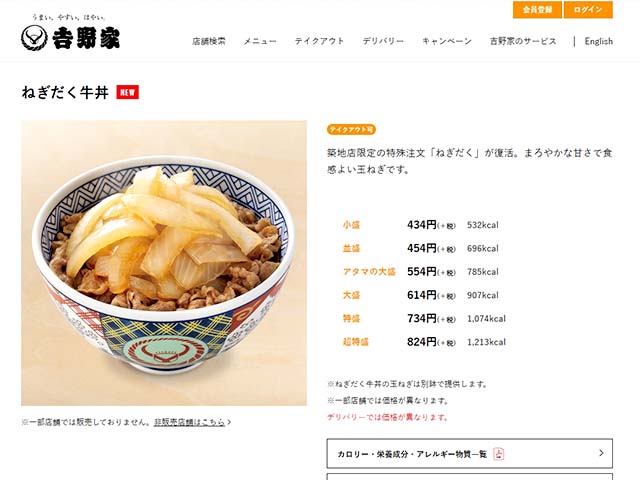
Task: Click the Yoshinoya logo icon
Action: [34, 38]
